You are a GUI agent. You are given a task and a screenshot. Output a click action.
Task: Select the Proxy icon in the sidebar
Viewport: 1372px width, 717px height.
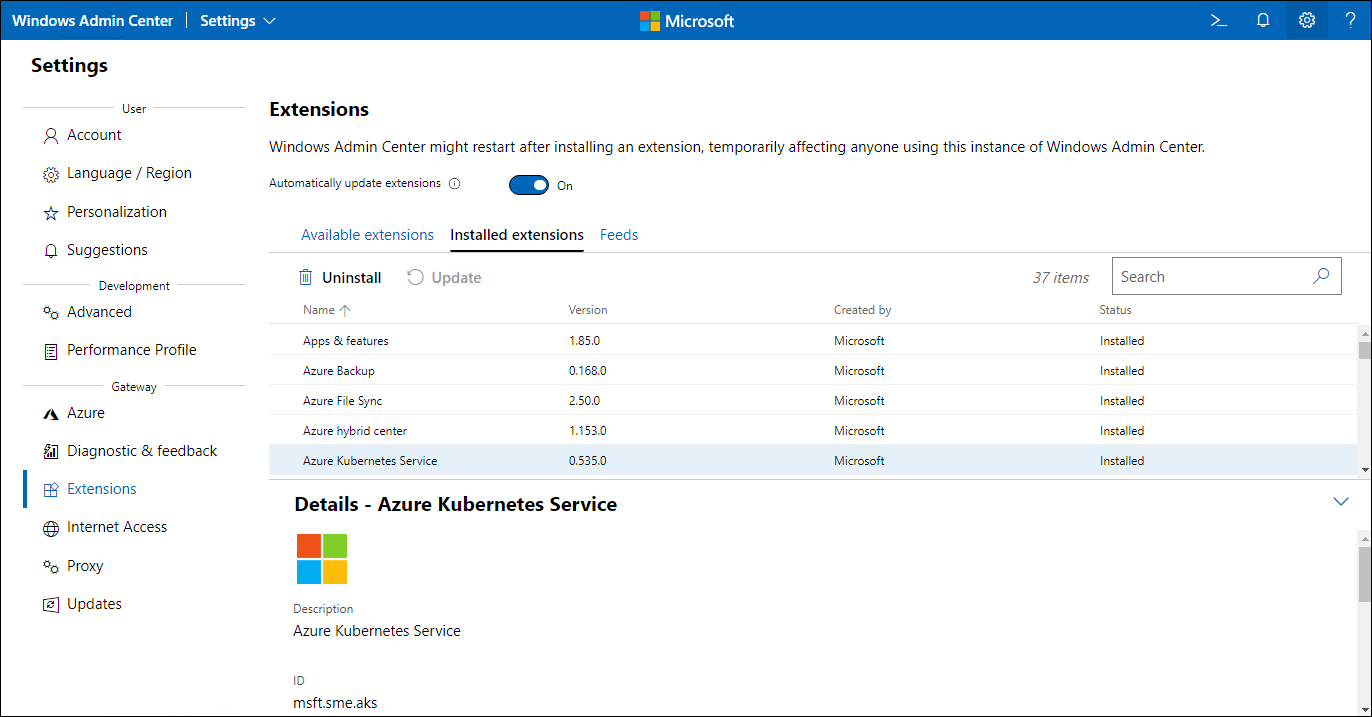51,565
